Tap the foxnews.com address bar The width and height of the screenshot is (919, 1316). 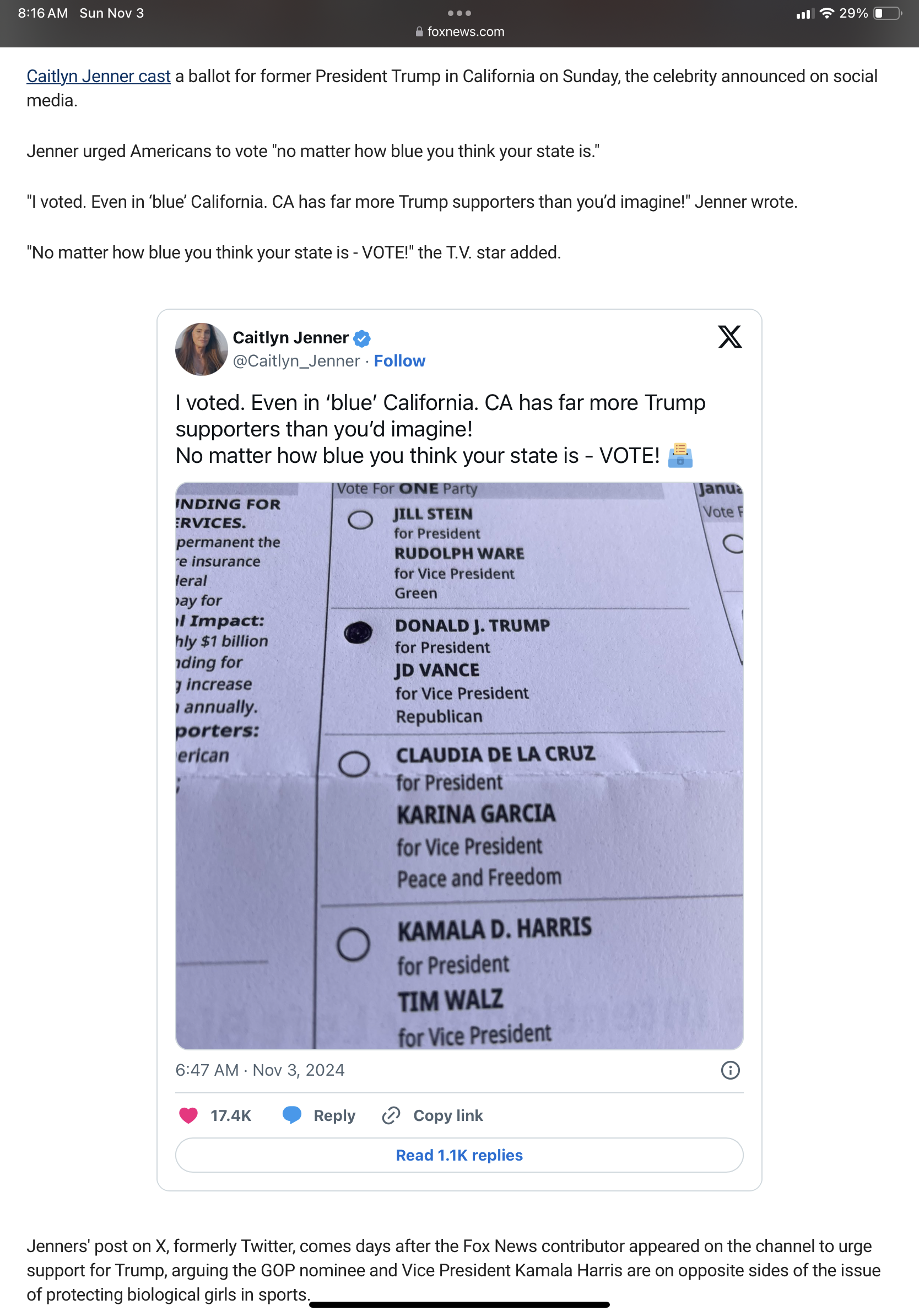[x=460, y=32]
